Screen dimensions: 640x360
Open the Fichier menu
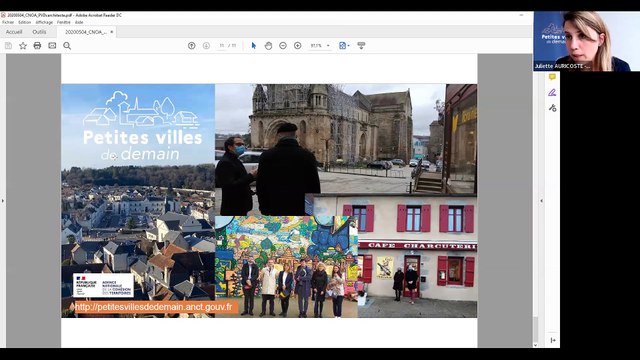[8, 22]
